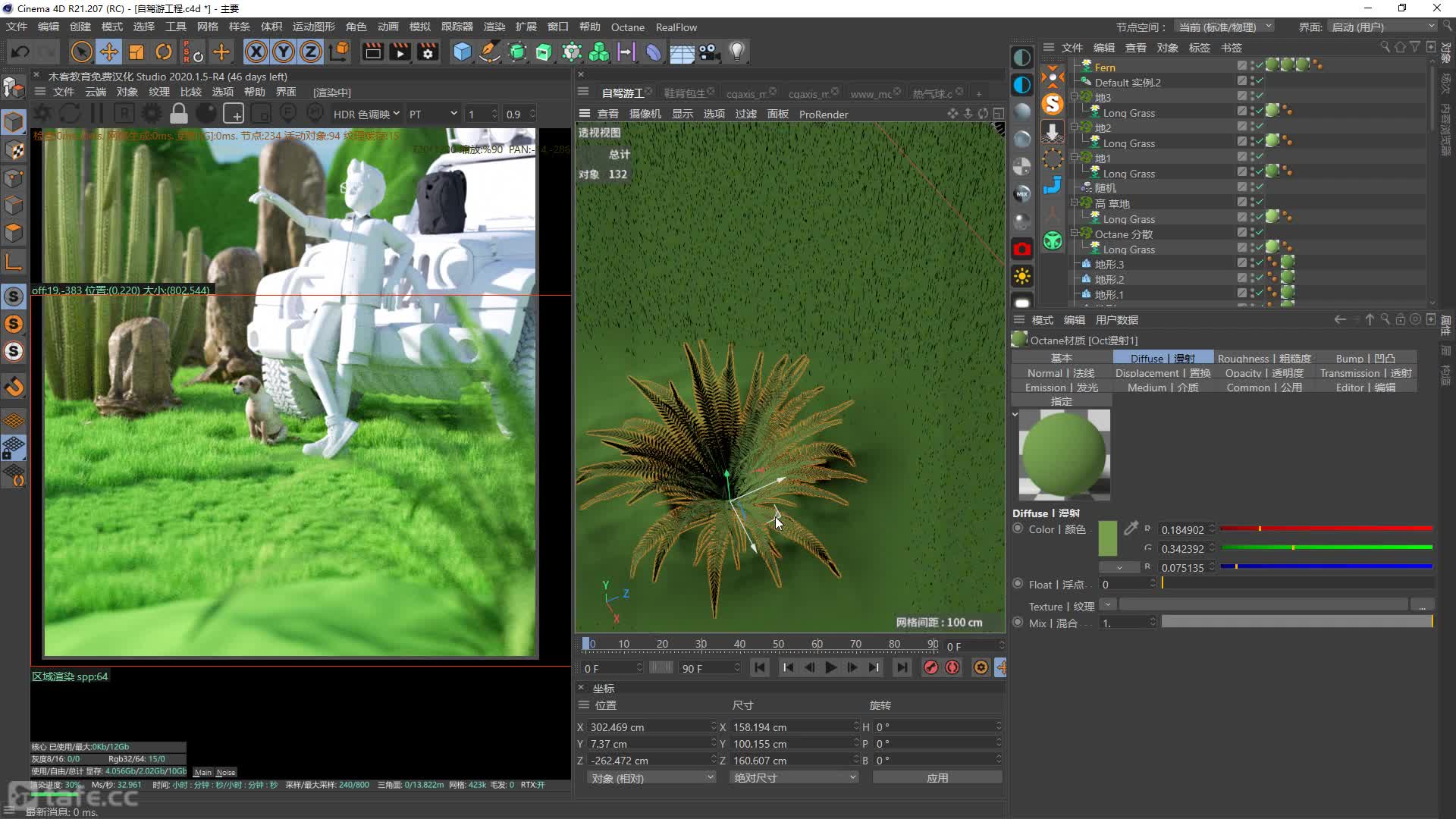Image resolution: width=1456 pixels, height=819 pixels.
Task: Open the RealFlow menu
Action: click(676, 27)
